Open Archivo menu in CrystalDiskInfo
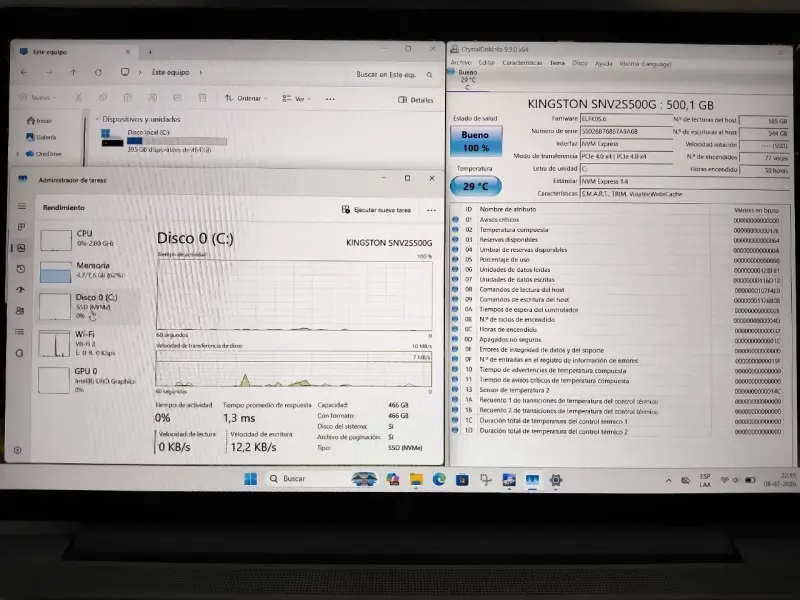800x600 pixels. click(x=461, y=62)
